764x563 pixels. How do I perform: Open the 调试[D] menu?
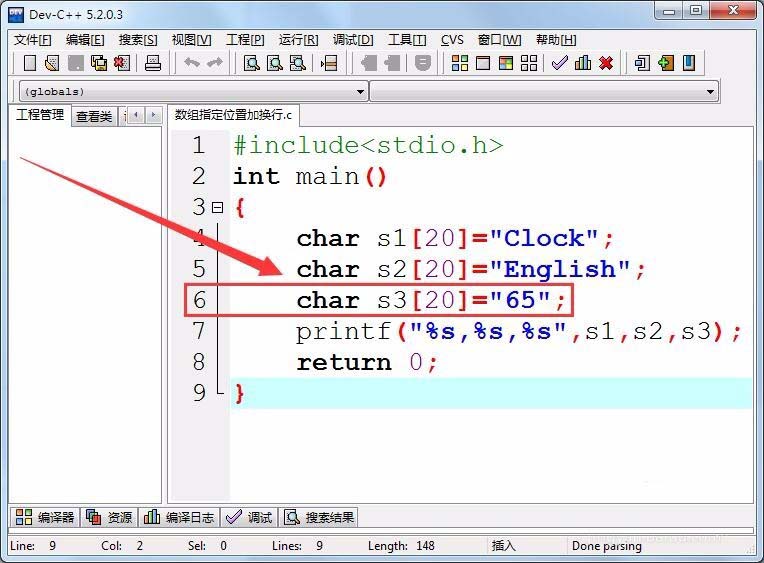tap(353, 40)
